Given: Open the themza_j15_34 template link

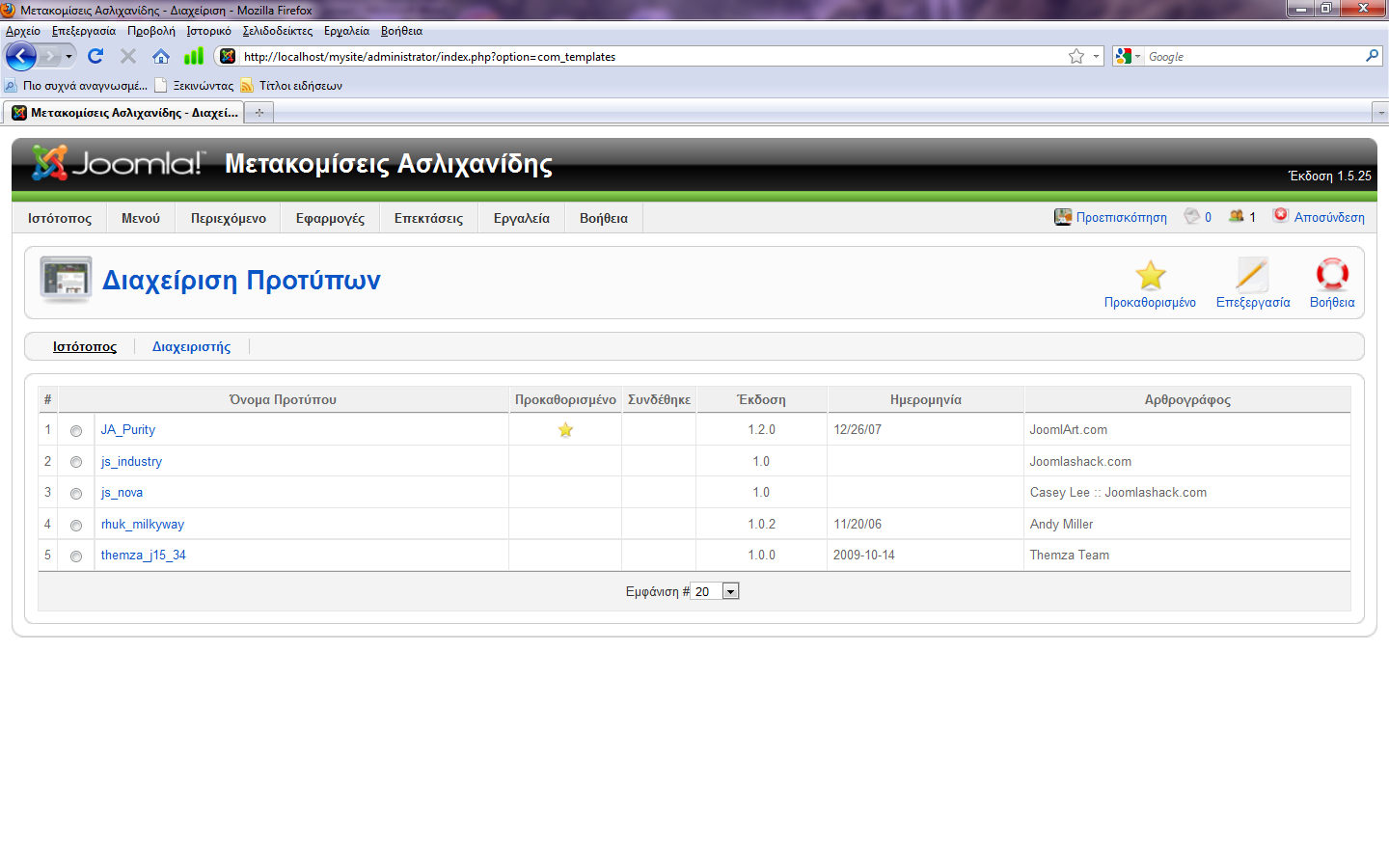Looking at the screenshot, I should click(x=144, y=556).
